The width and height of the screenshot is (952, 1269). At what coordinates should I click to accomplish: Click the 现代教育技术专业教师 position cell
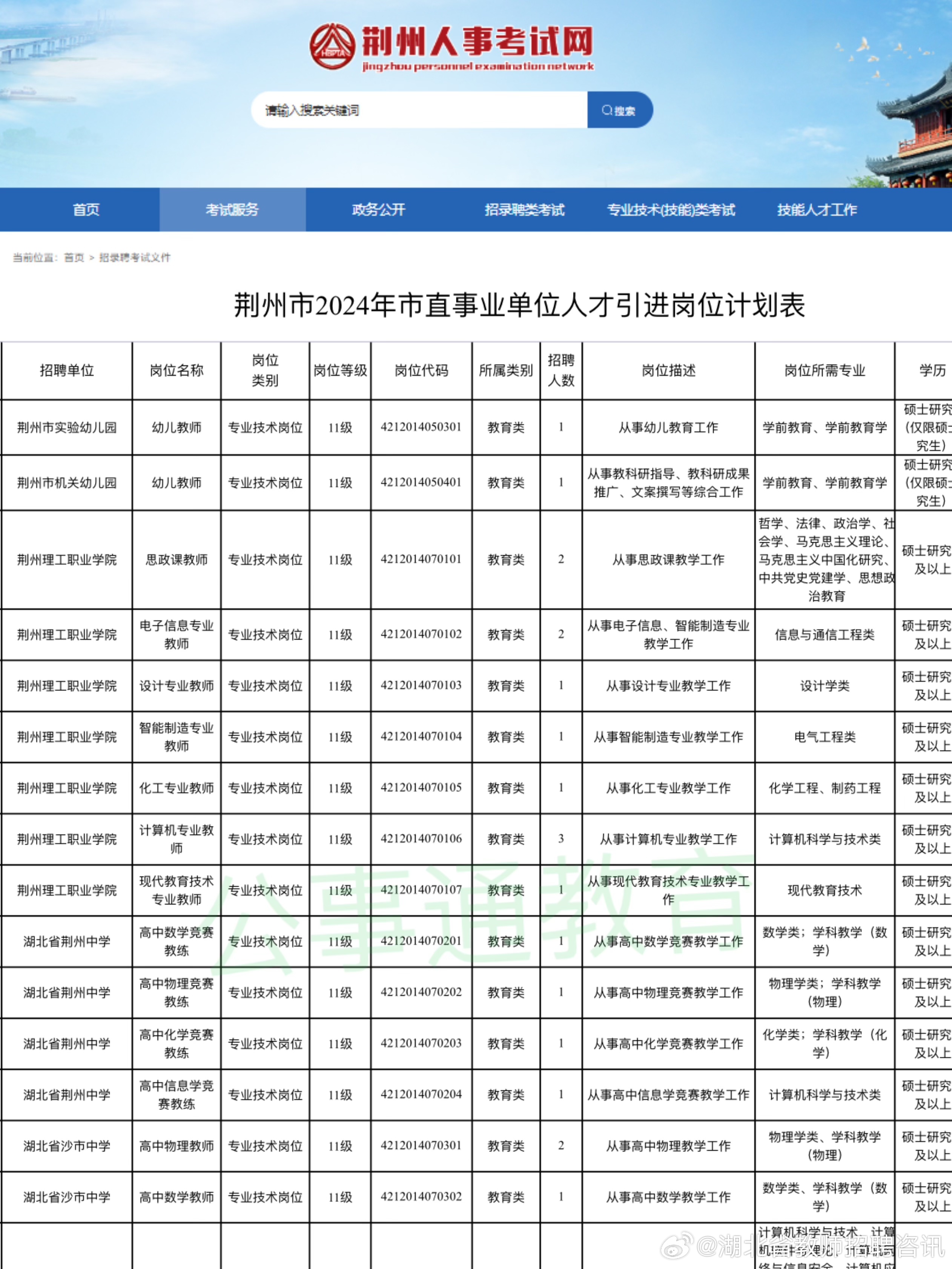tap(177, 890)
